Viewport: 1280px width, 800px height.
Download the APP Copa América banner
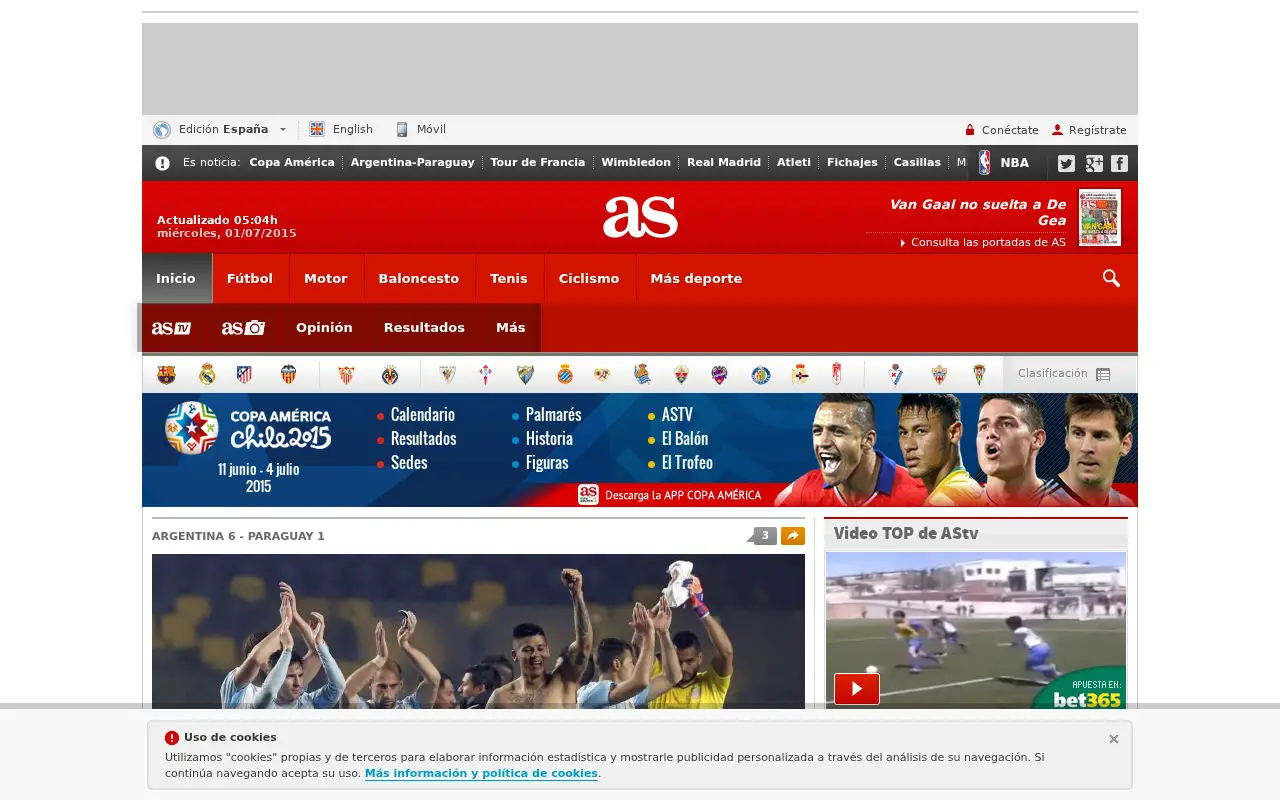coord(670,494)
